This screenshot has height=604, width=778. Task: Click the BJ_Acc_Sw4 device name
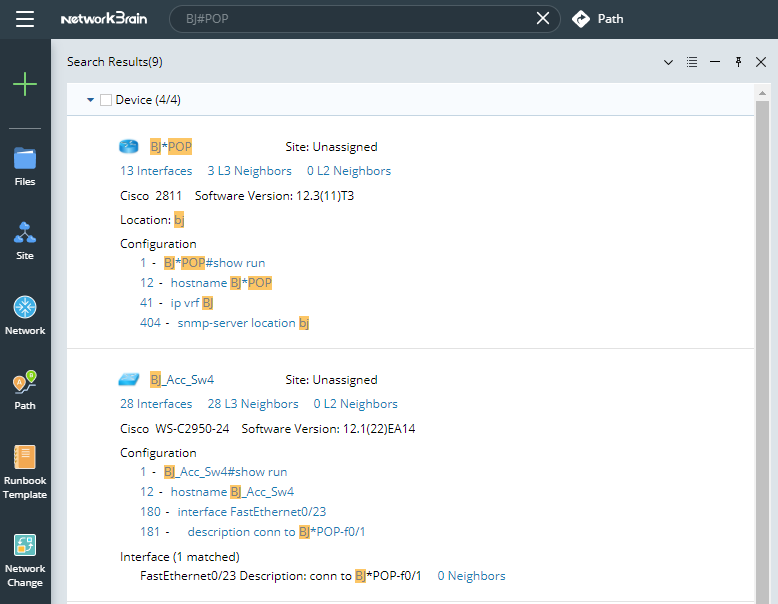tap(182, 380)
